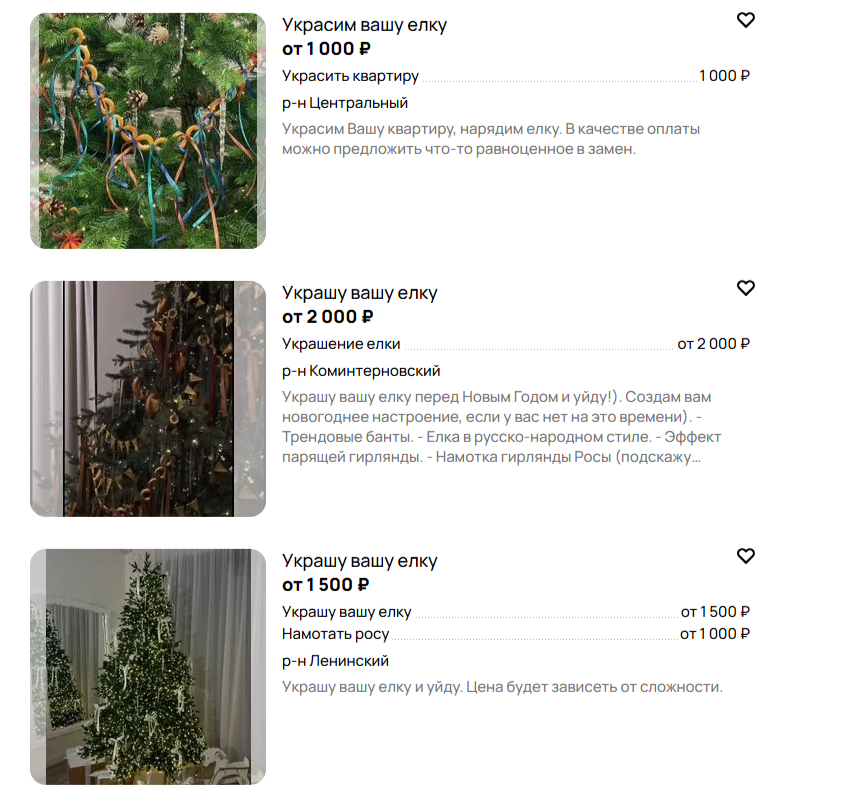Click heart icon on the 1 500 ₽ listing

pos(746,556)
